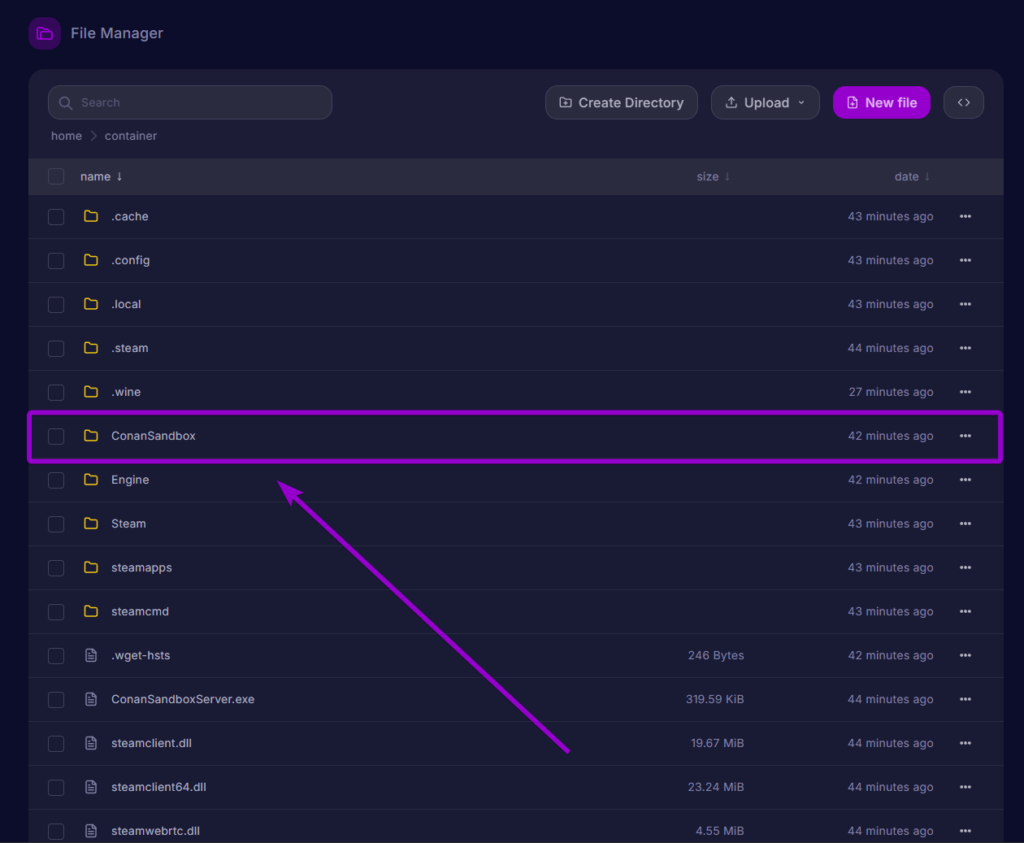Image resolution: width=1024 pixels, height=843 pixels.
Task: Open options menu for steamwebrtc.dll
Action: pos(965,831)
